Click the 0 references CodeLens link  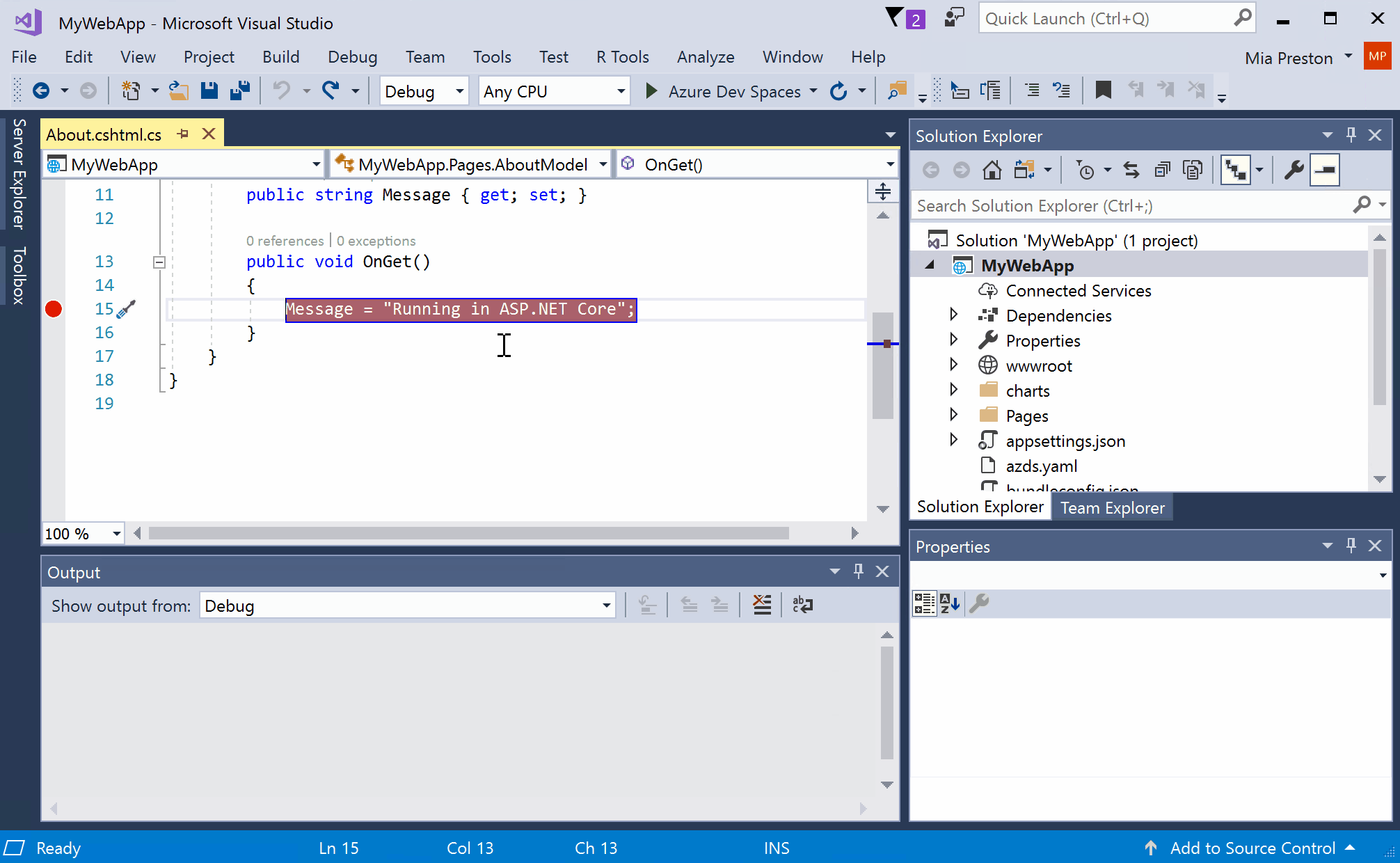(x=285, y=241)
